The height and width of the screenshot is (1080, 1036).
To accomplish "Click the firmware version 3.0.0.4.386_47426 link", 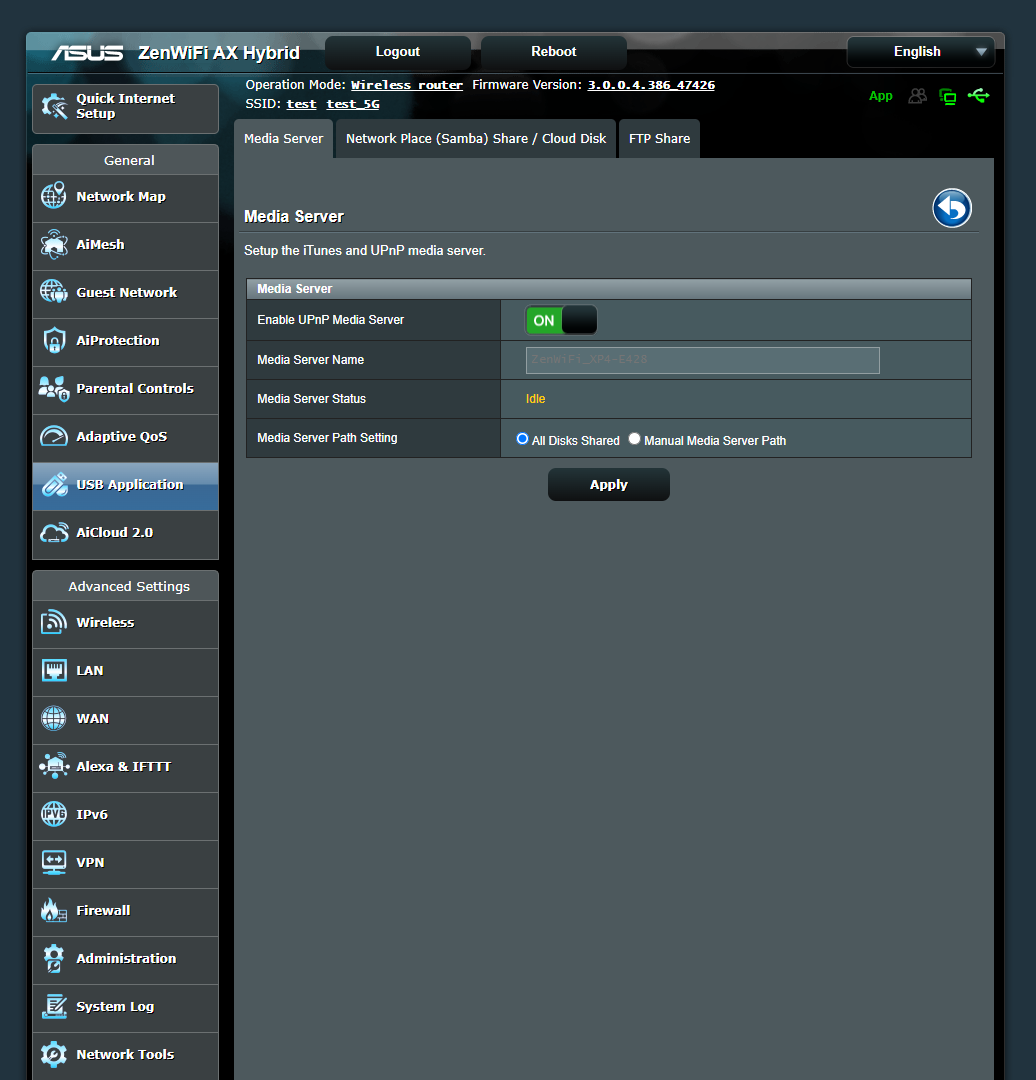I will coord(650,85).
